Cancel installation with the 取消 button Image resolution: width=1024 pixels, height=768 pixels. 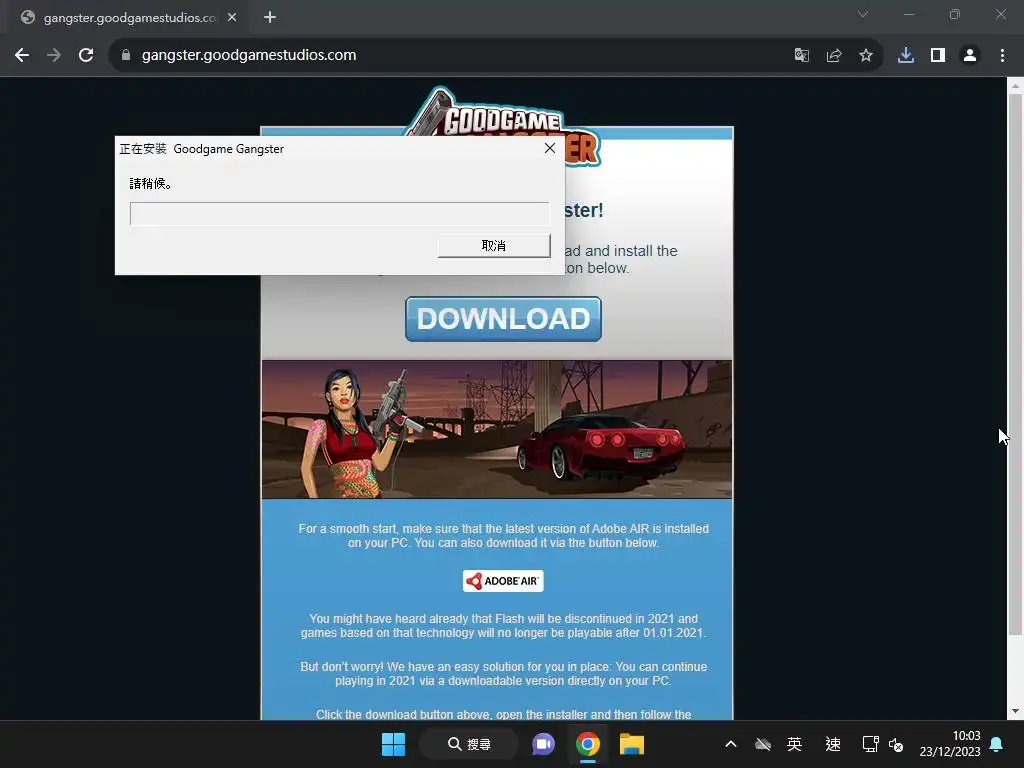494,246
